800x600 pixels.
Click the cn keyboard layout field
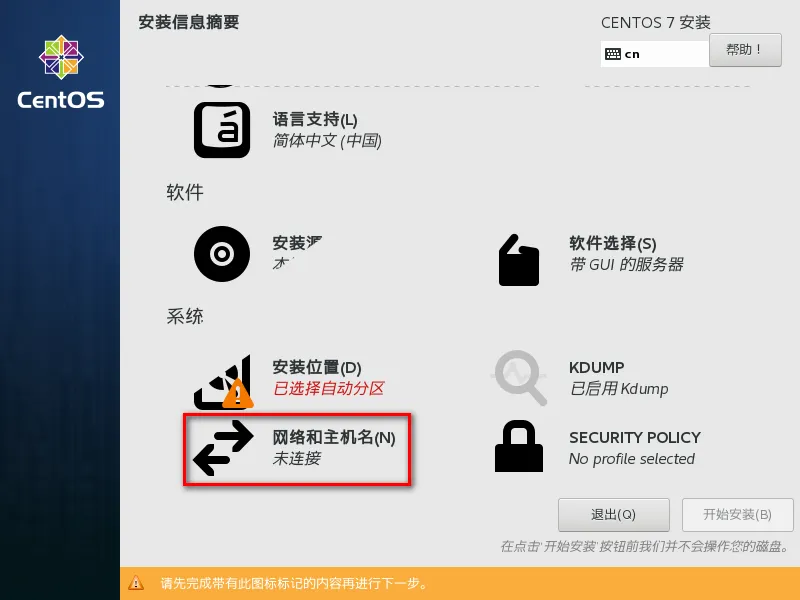point(655,54)
